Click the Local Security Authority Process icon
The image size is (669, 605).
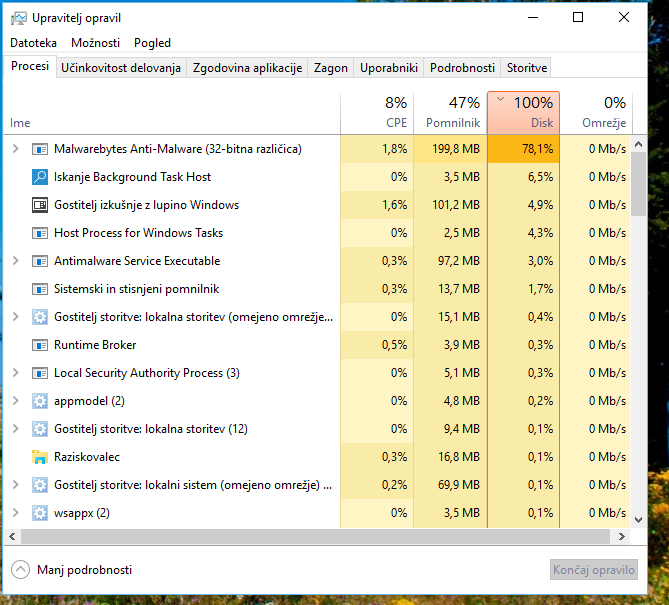pos(40,373)
